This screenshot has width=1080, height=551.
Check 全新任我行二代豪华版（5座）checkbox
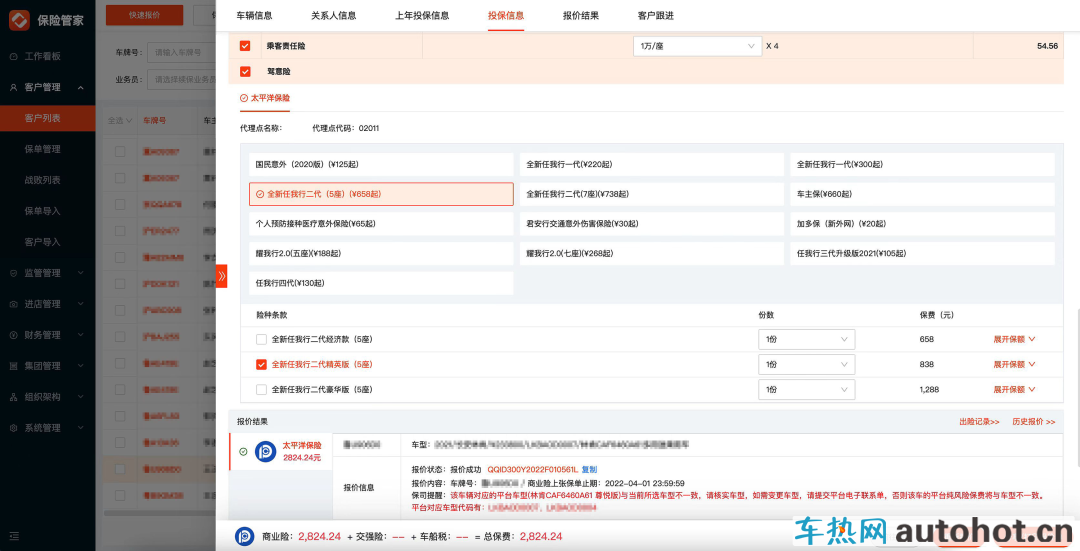261,390
